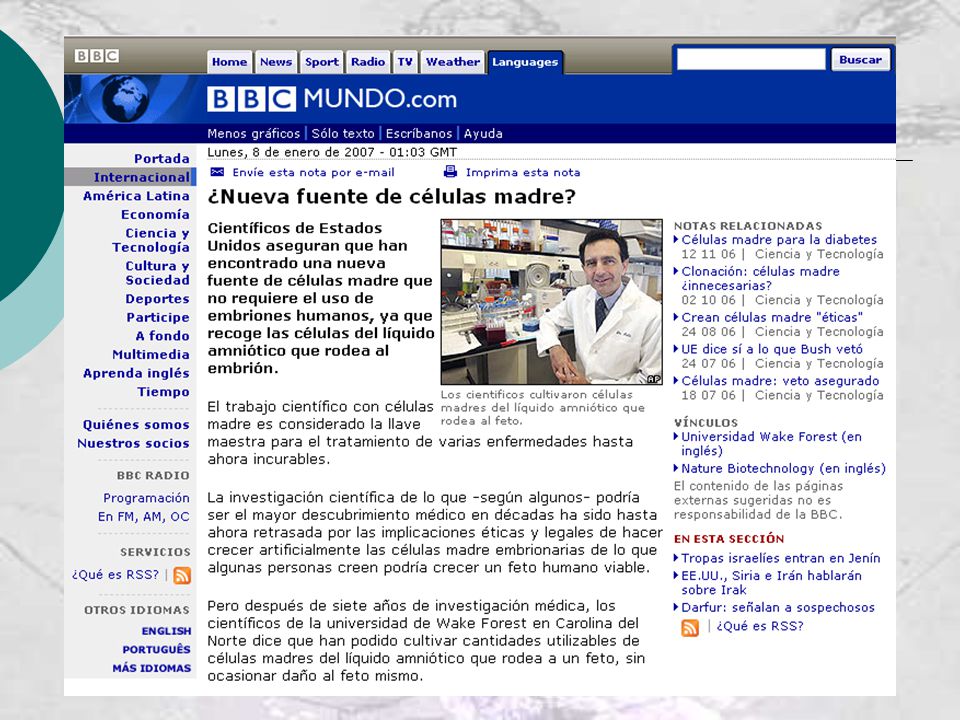Image resolution: width=960 pixels, height=720 pixels.
Task: Click Envíe esta nota por e-mail
Action: click(313, 172)
